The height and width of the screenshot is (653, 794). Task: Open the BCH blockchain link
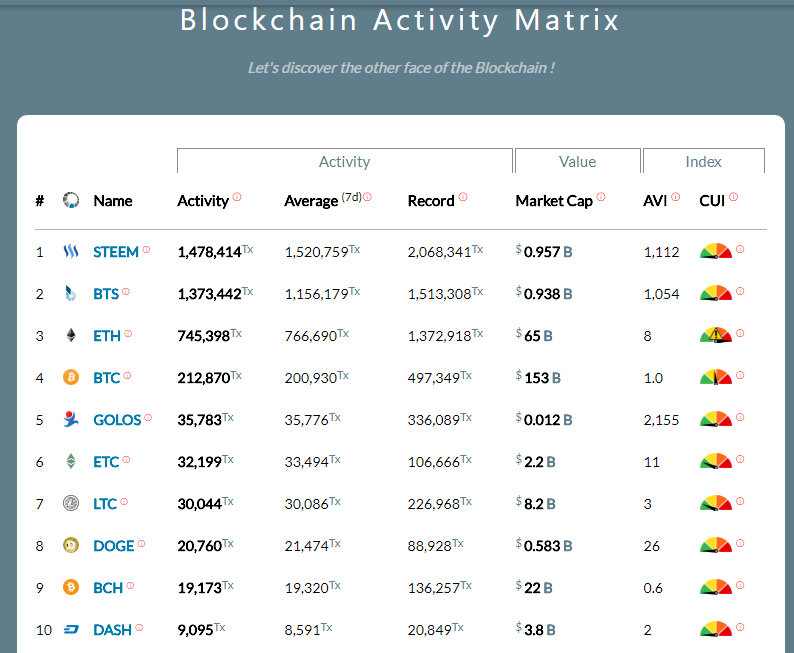108,588
